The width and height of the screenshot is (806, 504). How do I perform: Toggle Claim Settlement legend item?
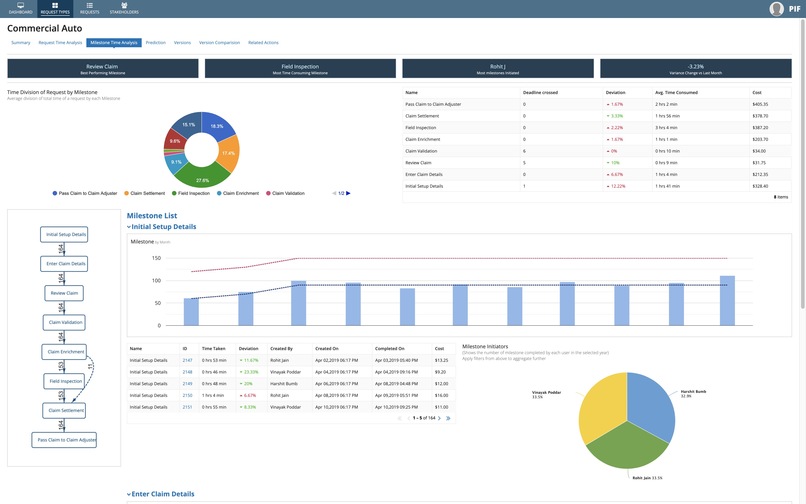pos(144,193)
